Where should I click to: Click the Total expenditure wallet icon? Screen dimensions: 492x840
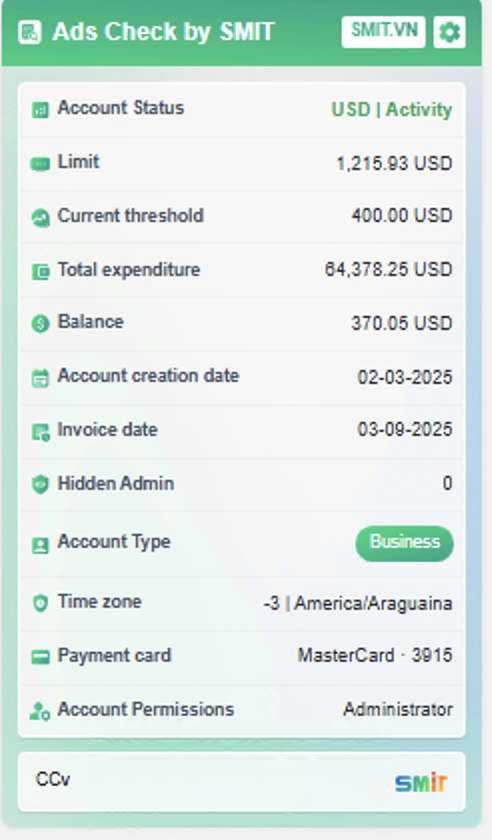(40, 272)
